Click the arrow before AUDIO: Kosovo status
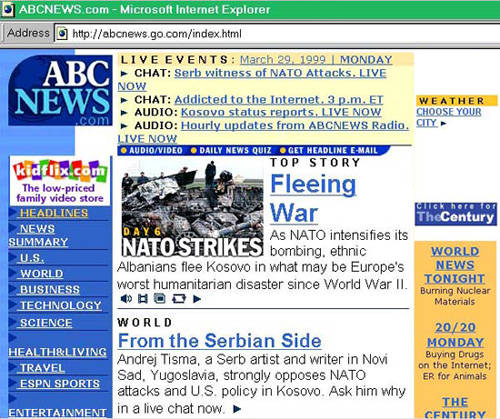 124,113
